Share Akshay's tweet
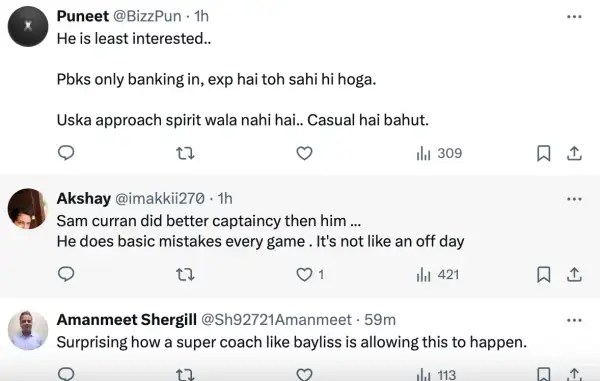 click(574, 274)
